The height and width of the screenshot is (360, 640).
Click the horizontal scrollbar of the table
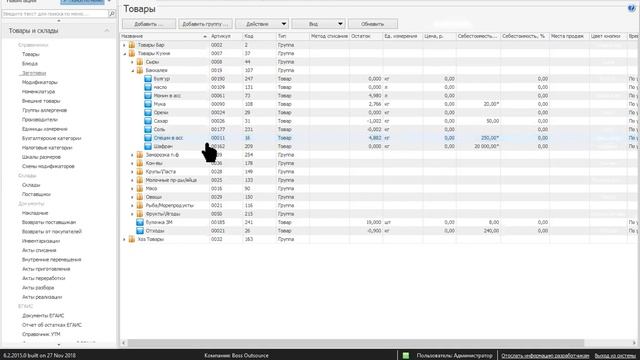(355, 343)
